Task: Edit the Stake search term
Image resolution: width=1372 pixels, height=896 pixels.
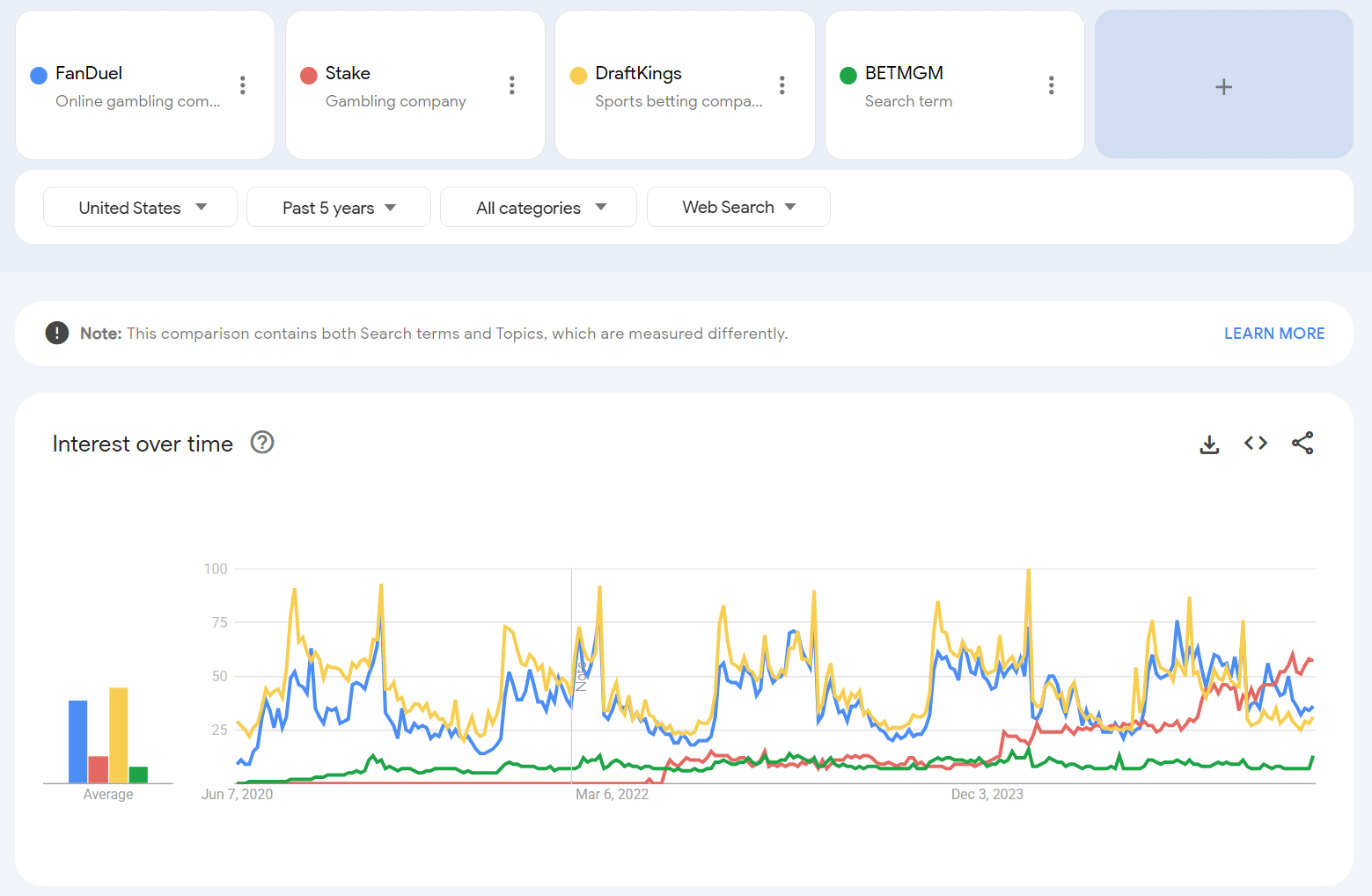Action: click(x=348, y=73)
